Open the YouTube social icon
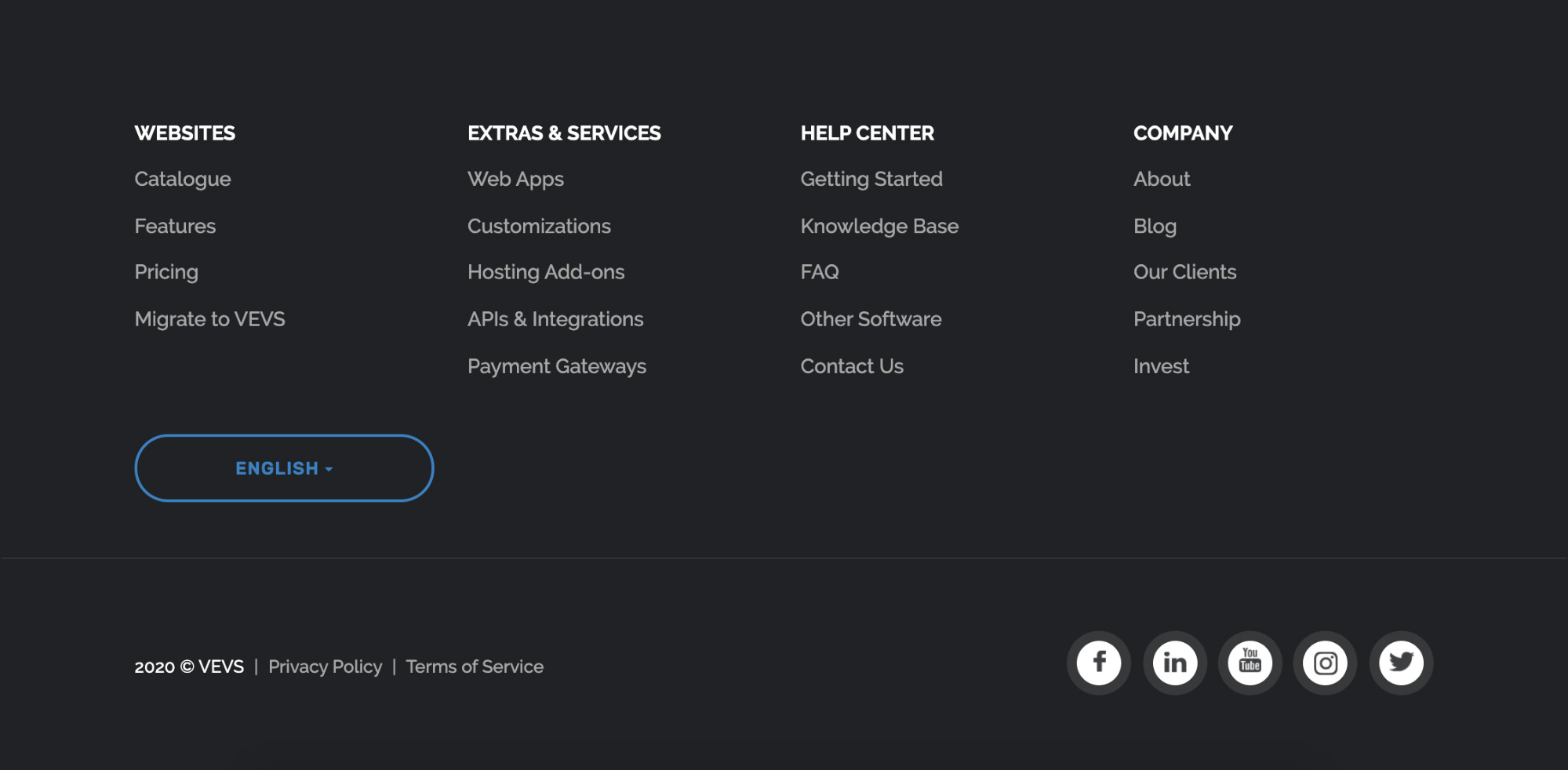Image resolution: width=1568 pixels, height=770 pixels. [x=1250, y=663]
